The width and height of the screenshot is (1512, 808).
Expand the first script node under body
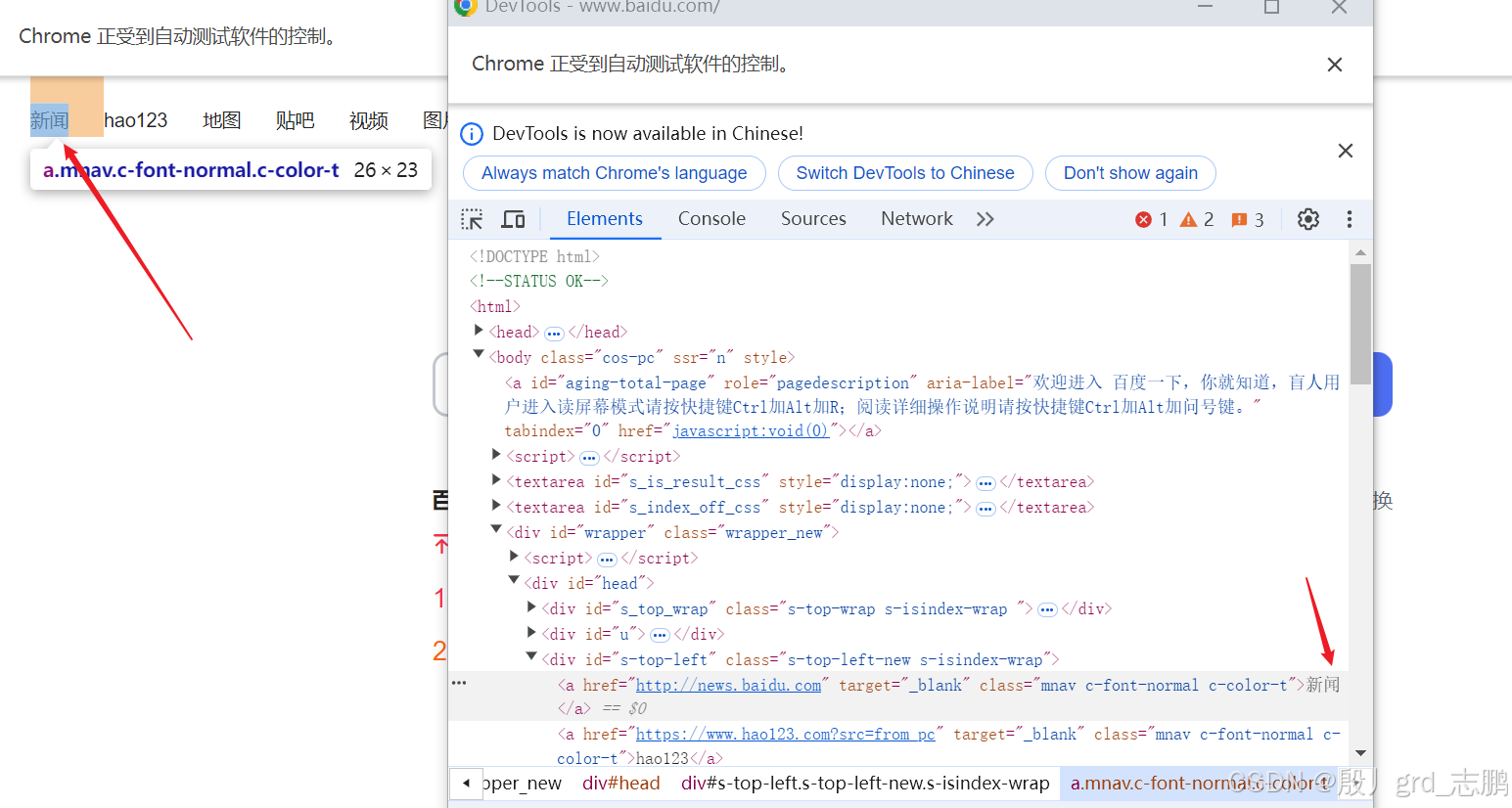click(x=496, y=455)
